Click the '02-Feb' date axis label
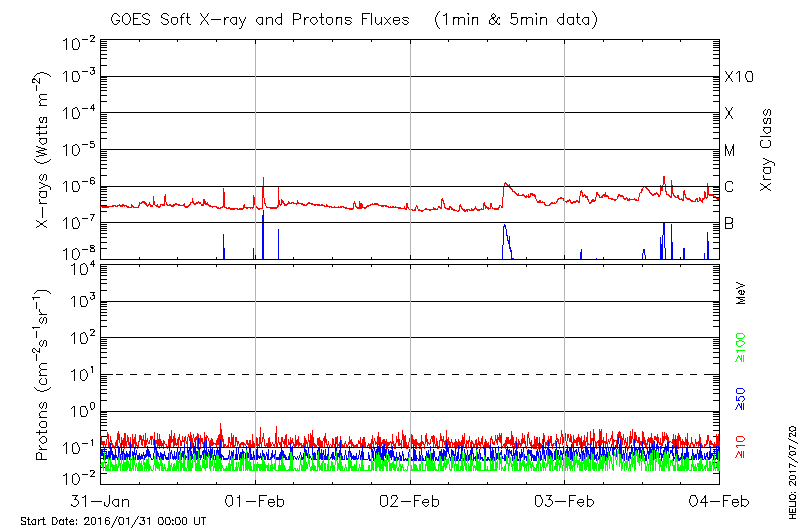The height and width of the screenshot is (530, 800). (410, 500)
